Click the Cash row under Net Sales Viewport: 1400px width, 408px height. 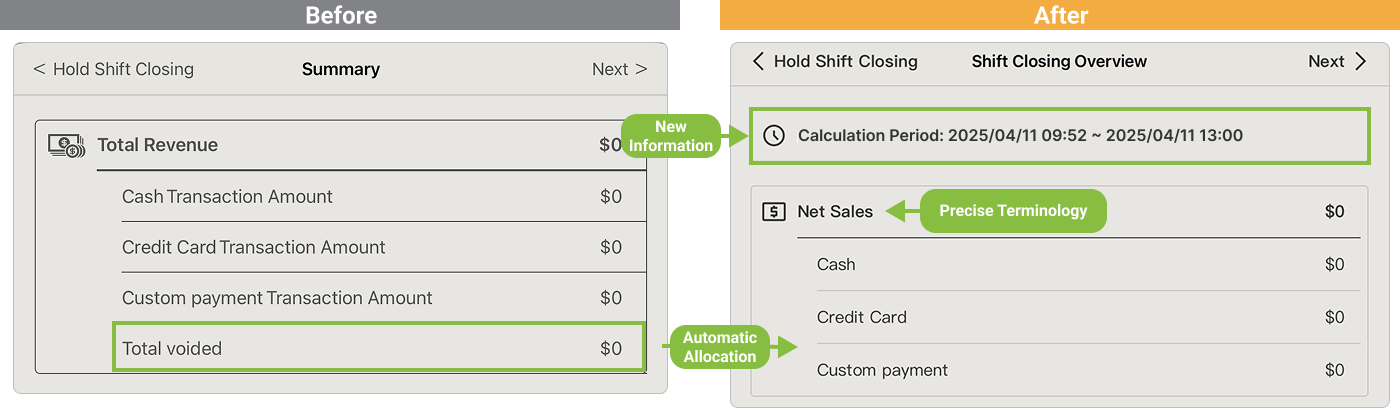[1078, 264]
